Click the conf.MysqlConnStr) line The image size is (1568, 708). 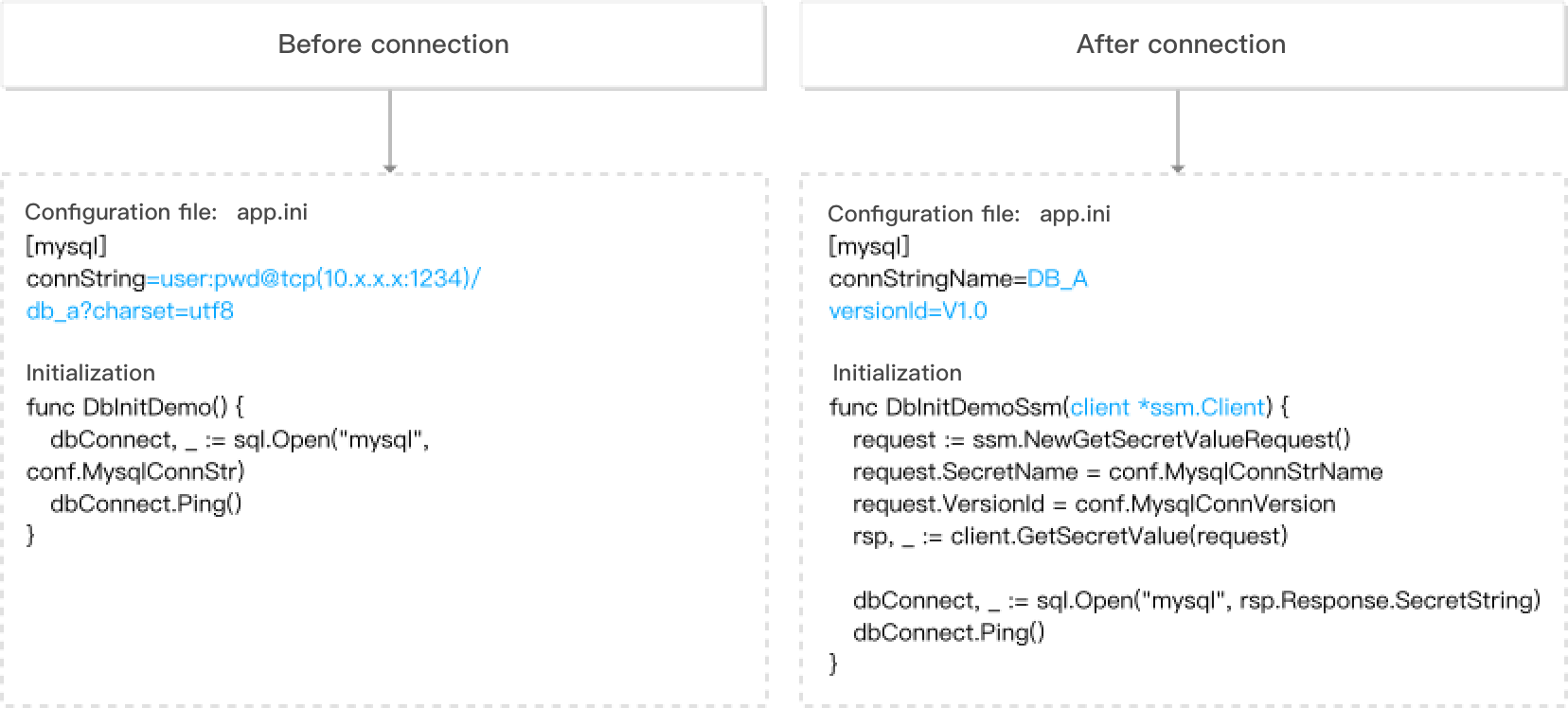pos(135,472)
